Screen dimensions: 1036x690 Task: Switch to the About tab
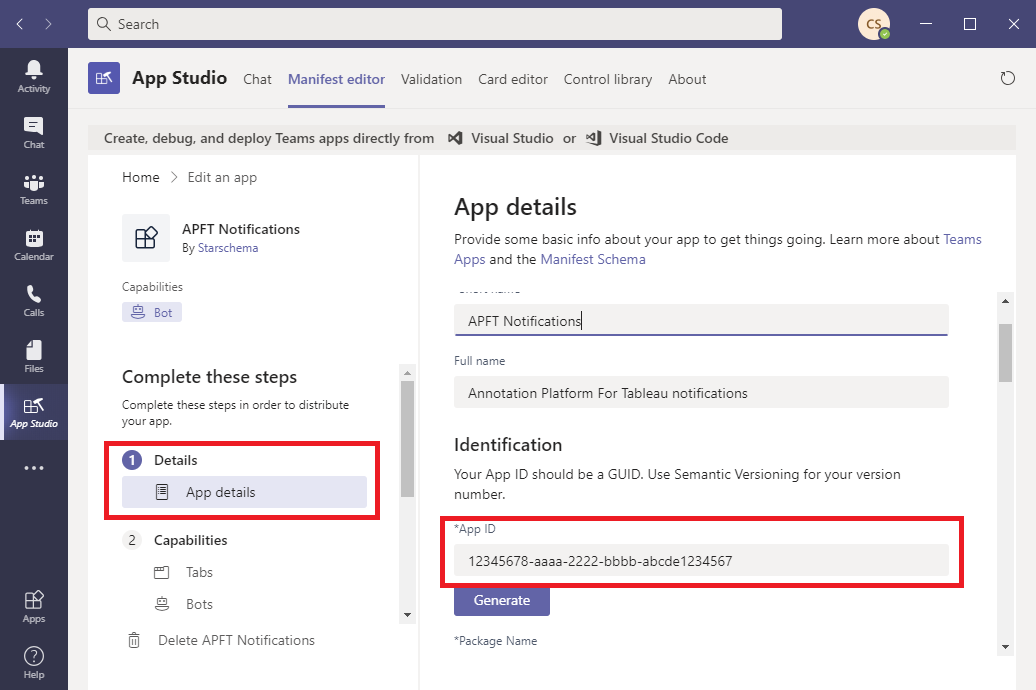pos(687,79)
